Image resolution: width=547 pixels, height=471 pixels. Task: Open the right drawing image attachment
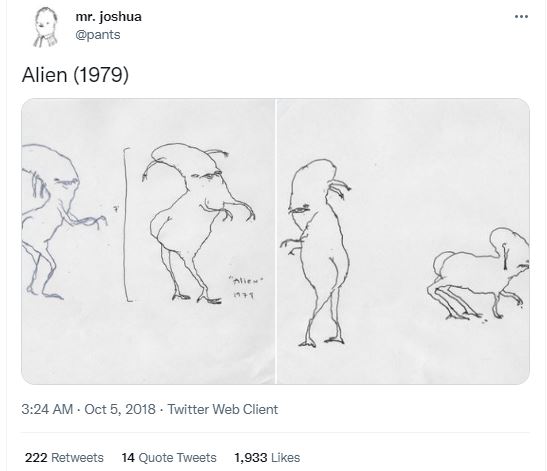coord(403,241)
